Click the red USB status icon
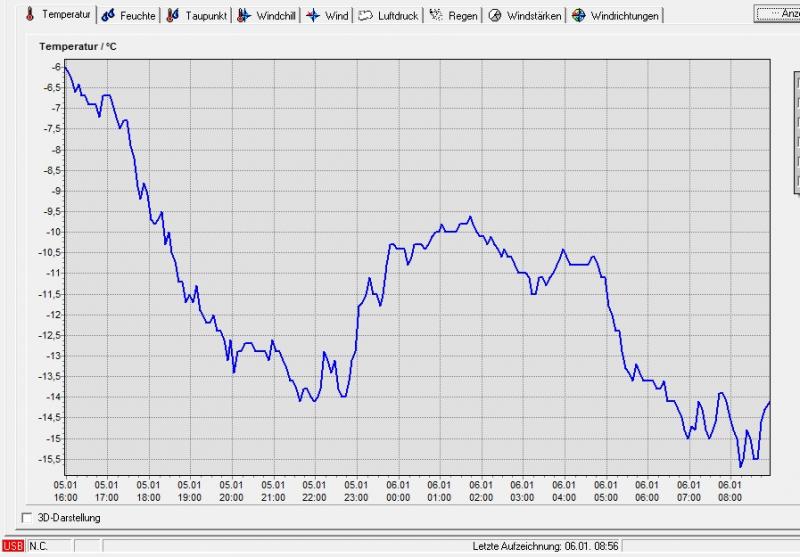This screenshot has width=800, height=557. (13, 546)
